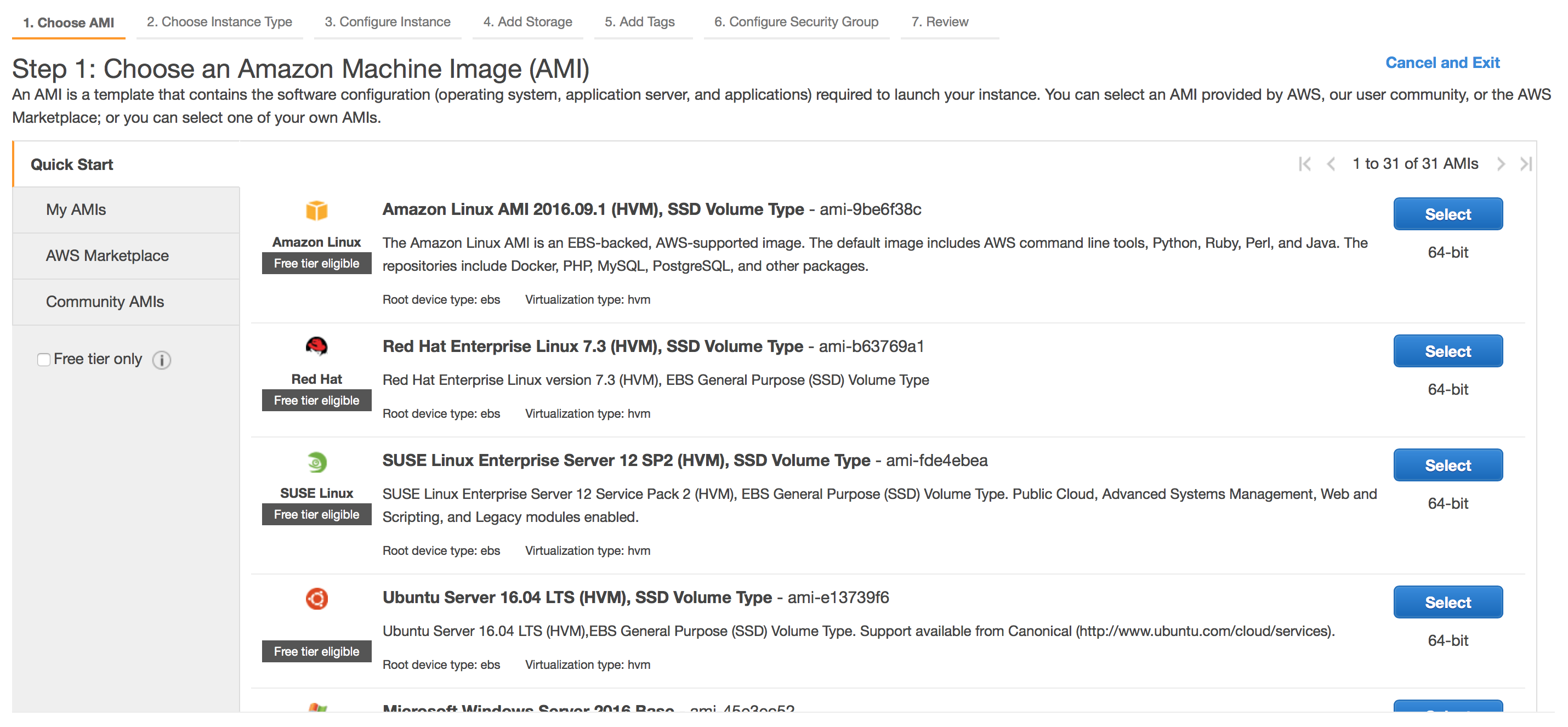Click 64-bit label in Ubuntu row
1568x727 pixels.
click(1447, 640)
